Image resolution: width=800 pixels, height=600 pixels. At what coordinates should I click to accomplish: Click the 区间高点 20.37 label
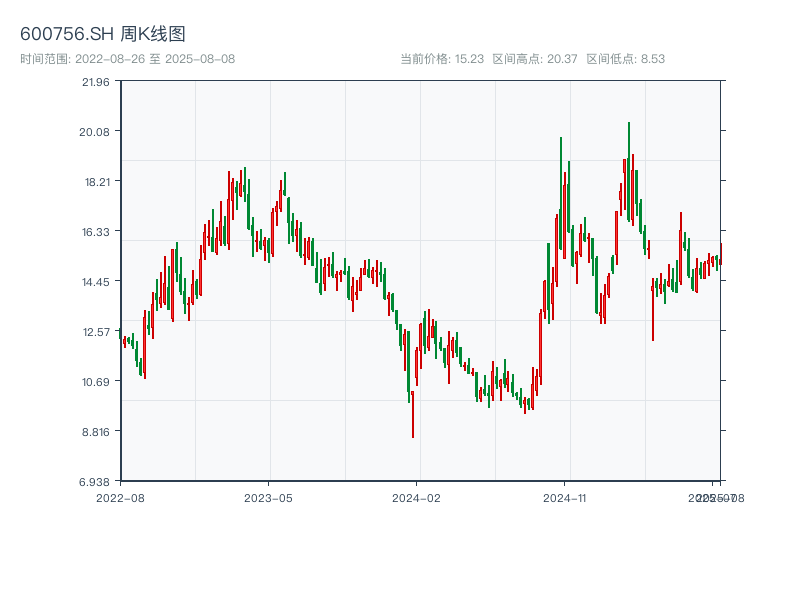(535, 59)
